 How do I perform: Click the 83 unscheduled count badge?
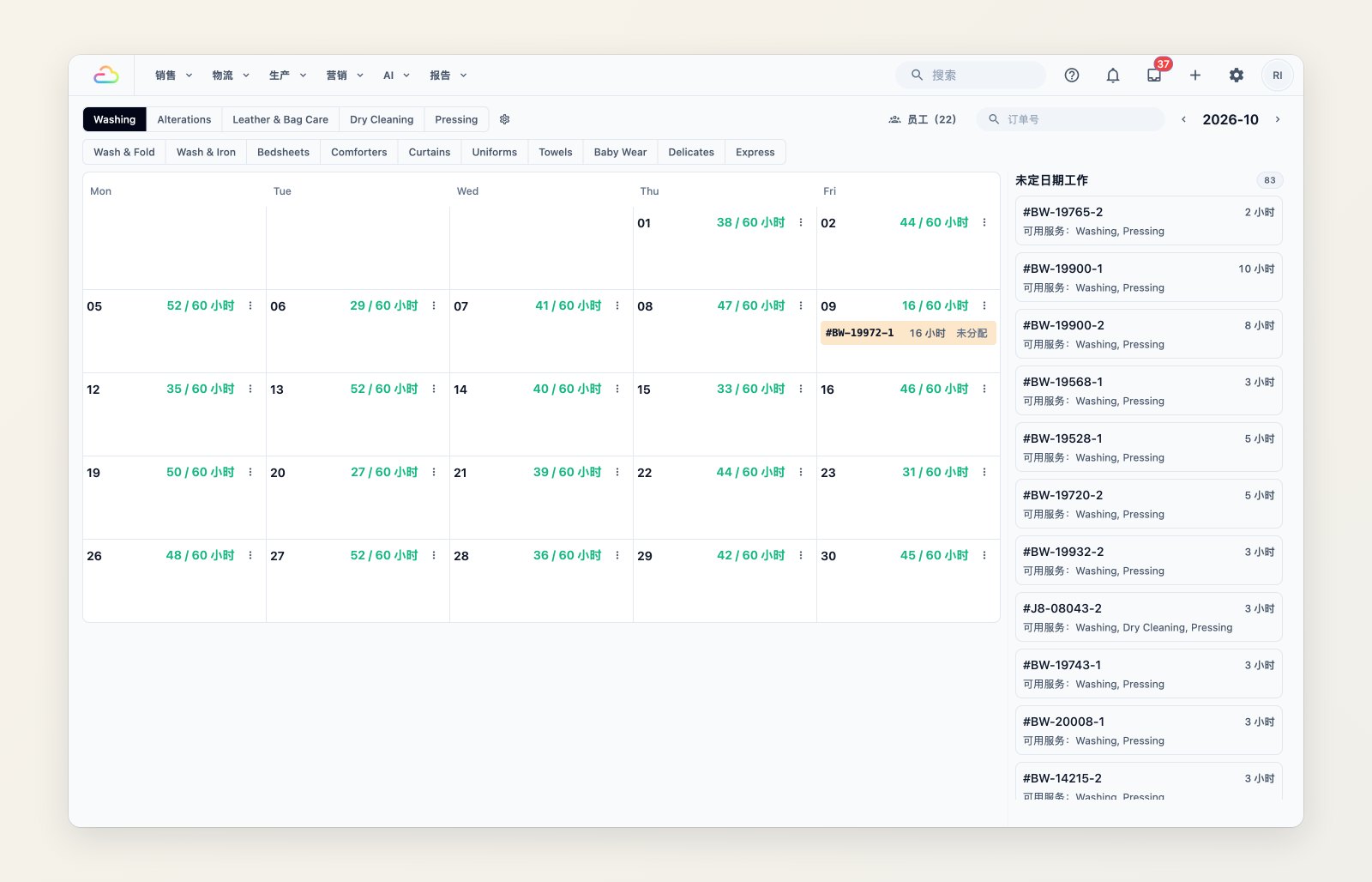click(1270, 180)
